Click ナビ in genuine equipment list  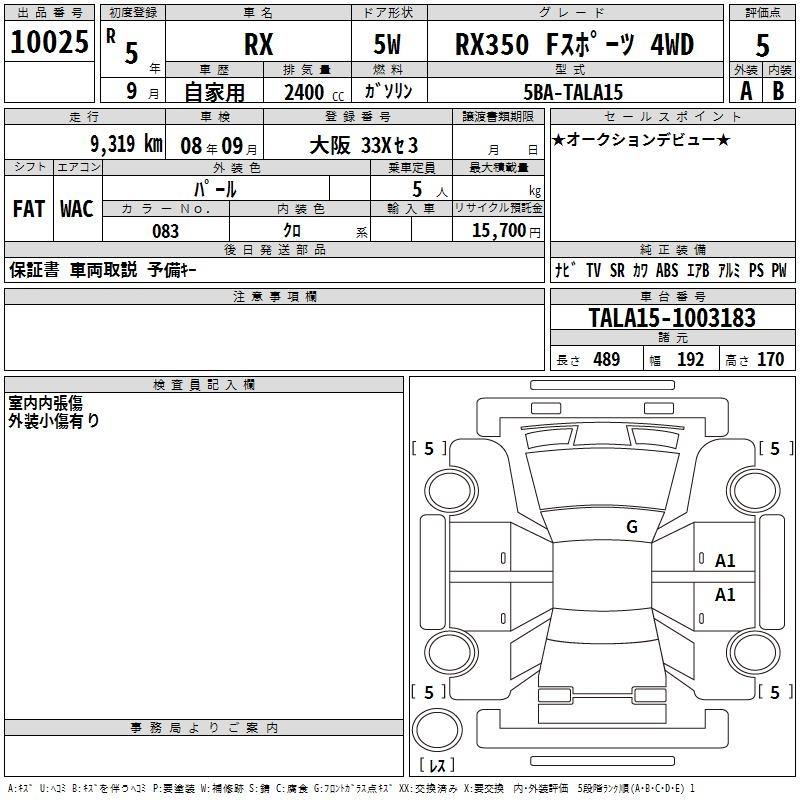(566, 270)
